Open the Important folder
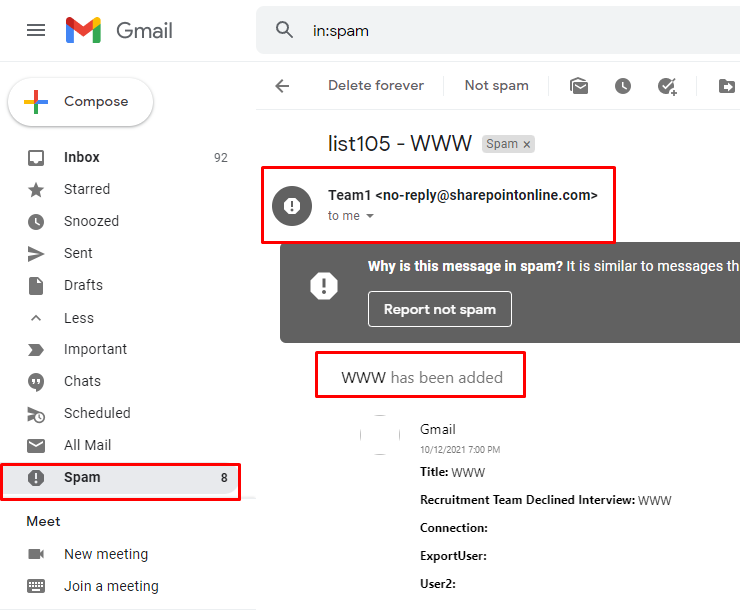 120,349
